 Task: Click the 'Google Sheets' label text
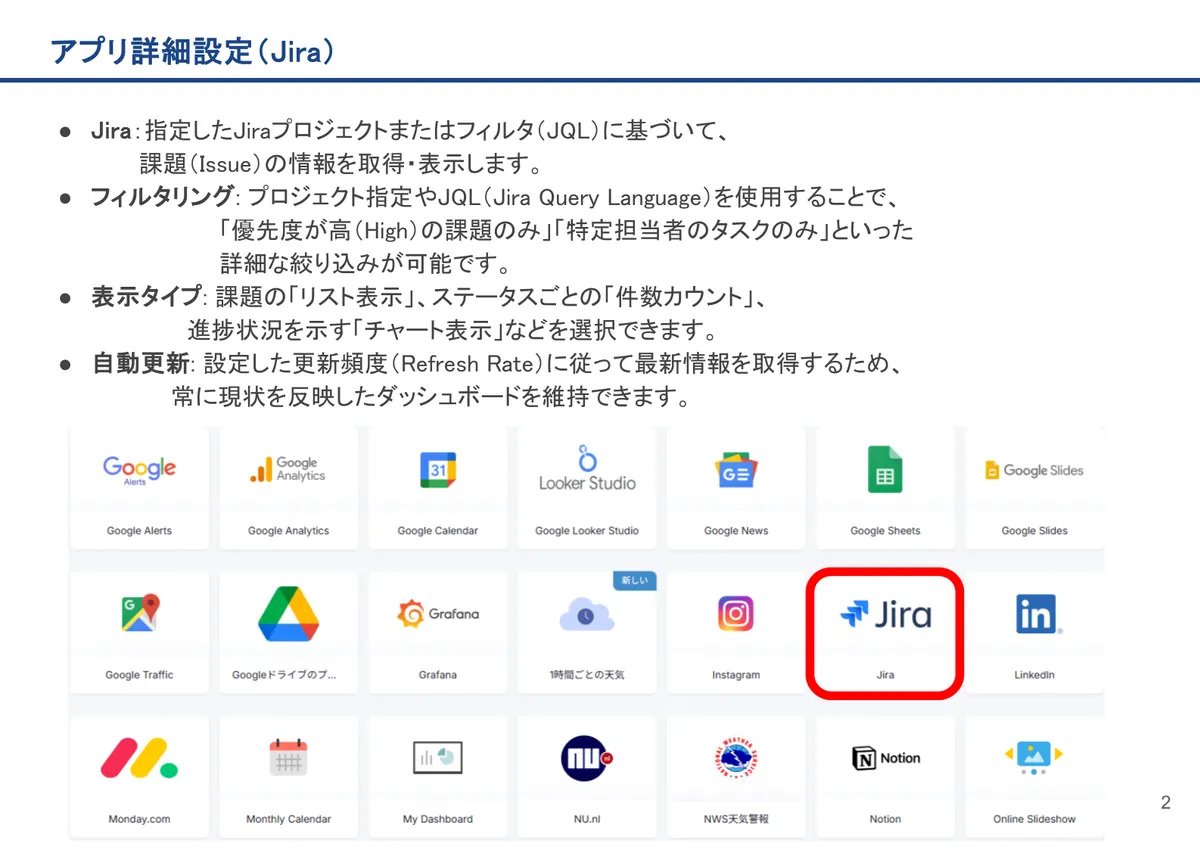(885, 531)
